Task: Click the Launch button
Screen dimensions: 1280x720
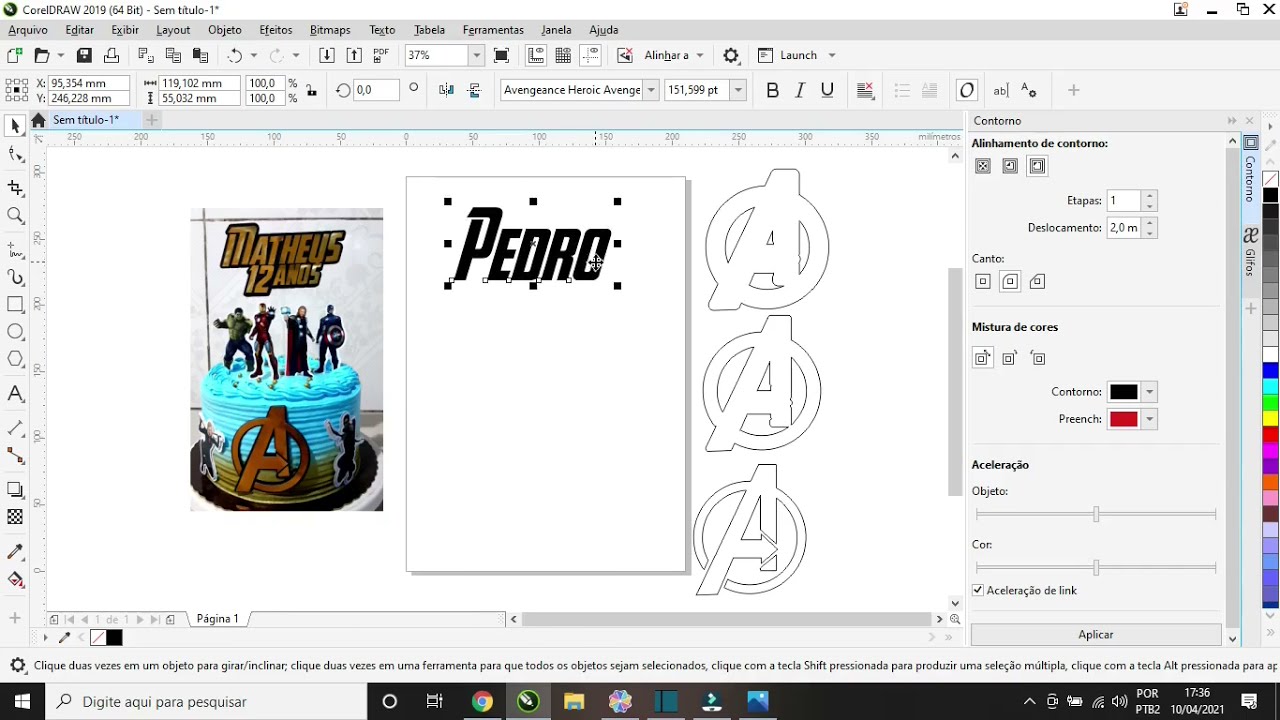Action: click(x=797, y=56)
